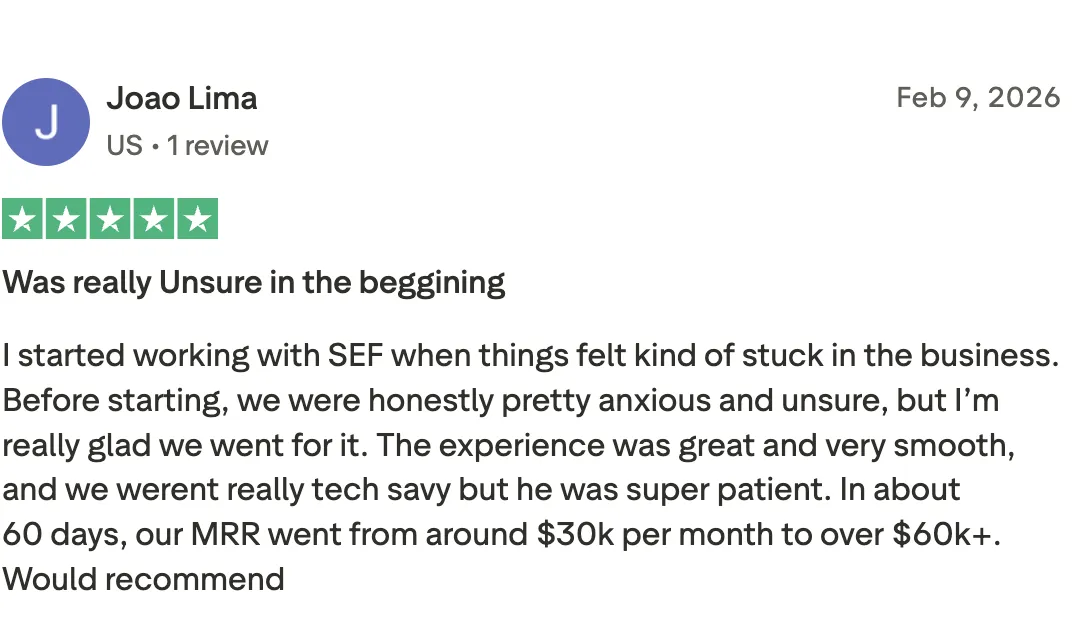Viewport: 1092px width, 628px height.
Task: Click the third green rating star
Action: point(110,219)
